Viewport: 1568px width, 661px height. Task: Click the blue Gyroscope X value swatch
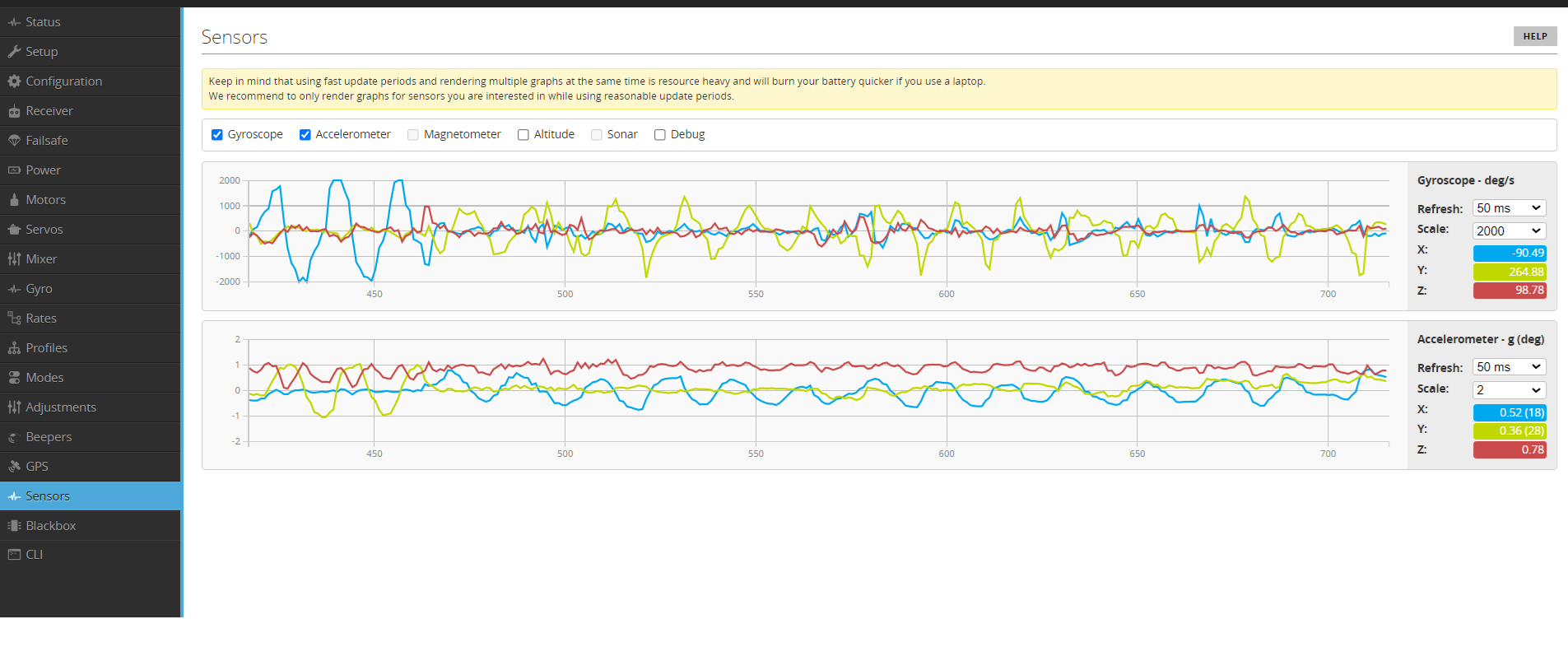click(1509, 254)
